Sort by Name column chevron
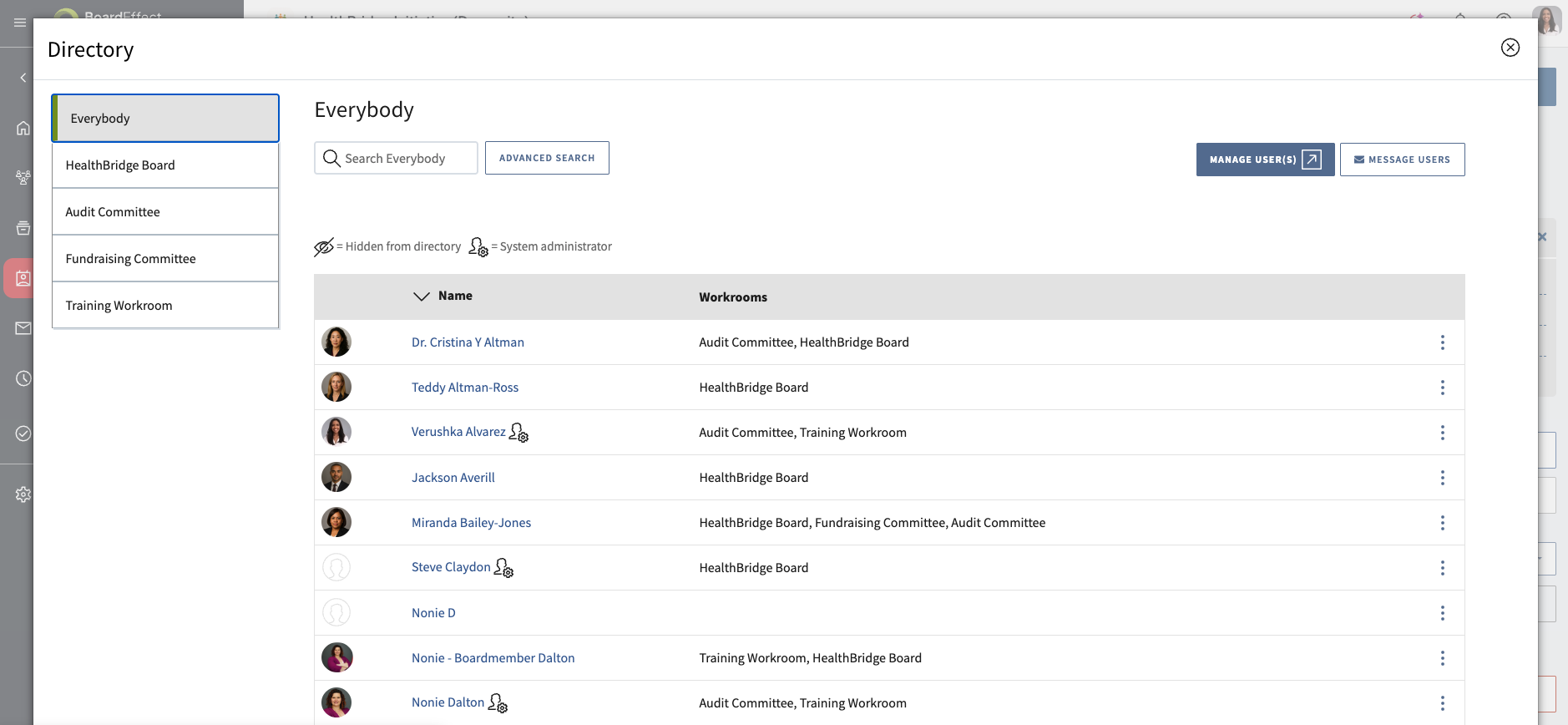The width and height of the screenshot is (1568, 725). [x=422, y=297]
